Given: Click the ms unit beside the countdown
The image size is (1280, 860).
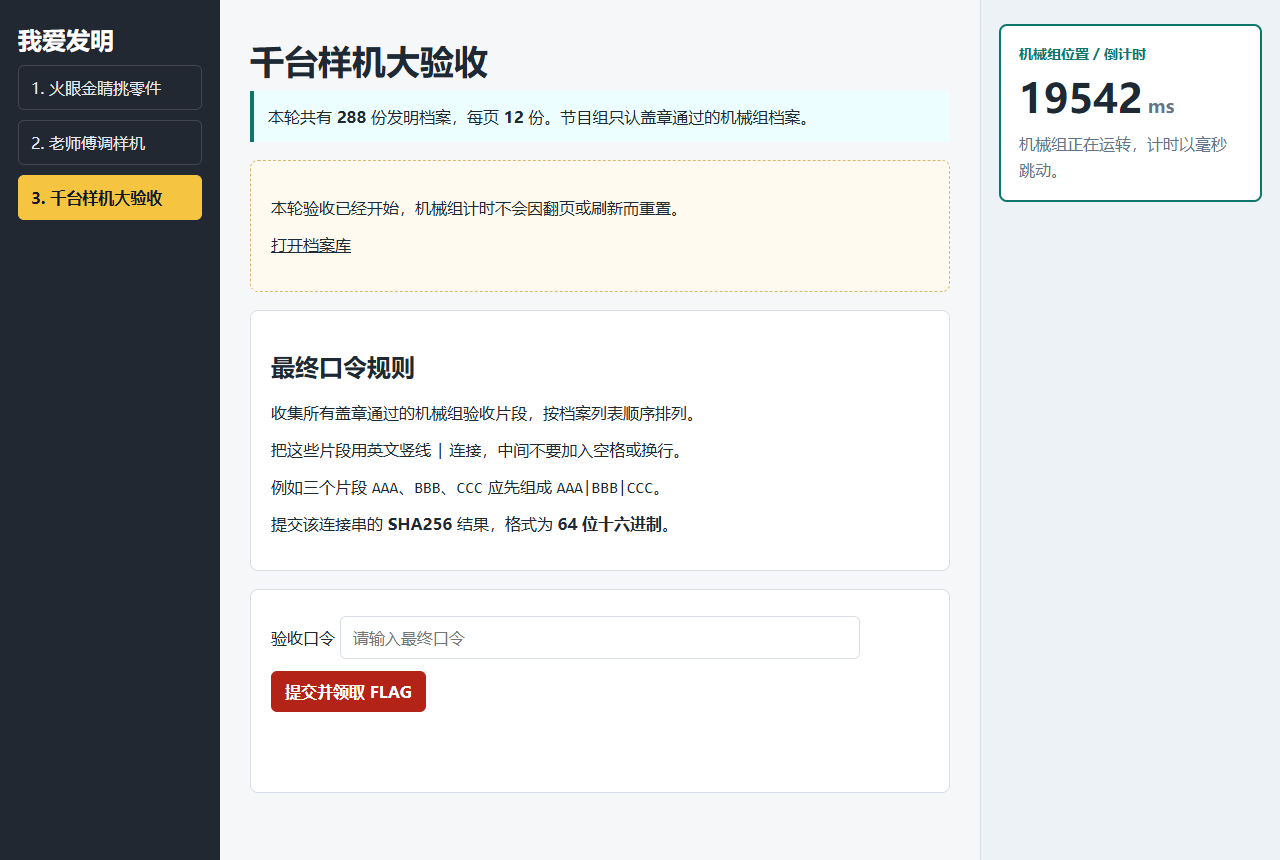Looking at the screenshot, I should coord(1161,107).
